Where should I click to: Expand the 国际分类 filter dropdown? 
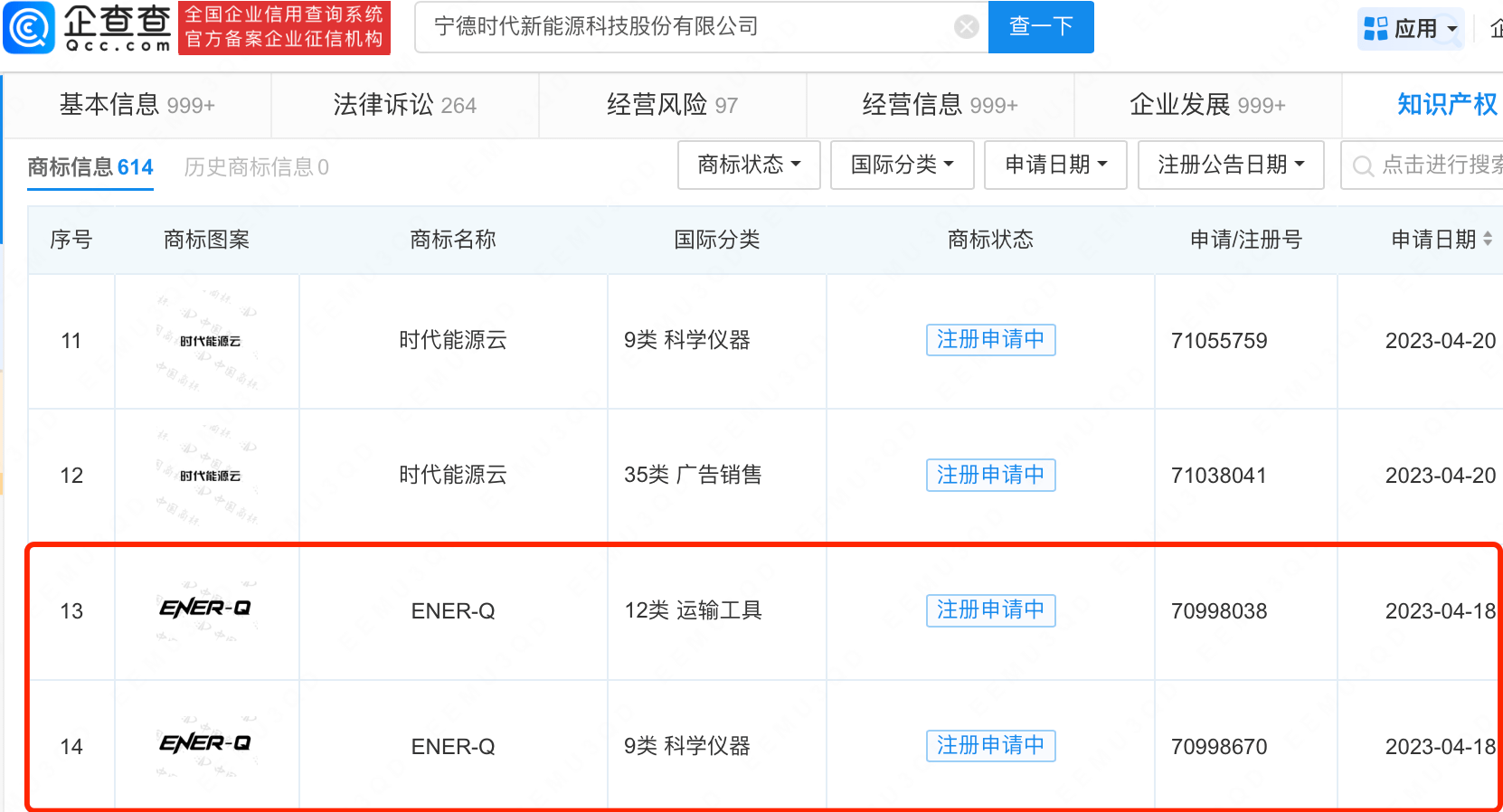(902, 165)
